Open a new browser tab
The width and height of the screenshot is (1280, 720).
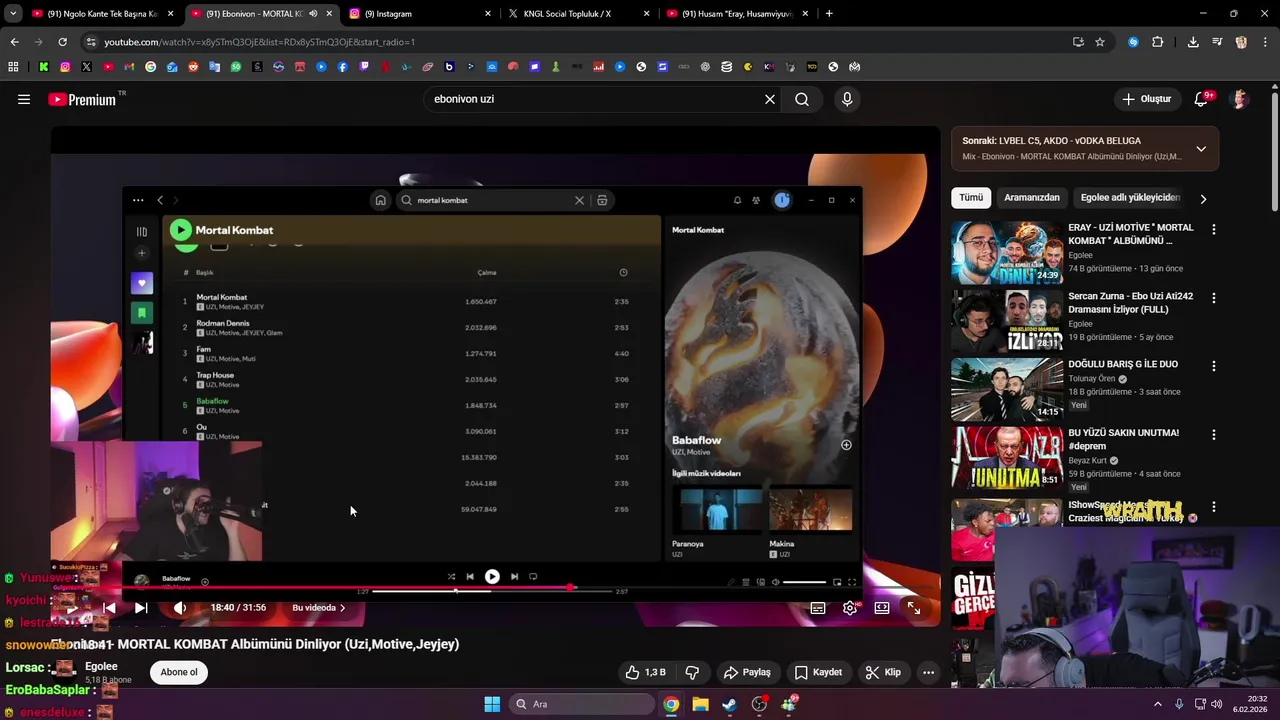click(x=829, y=14)
